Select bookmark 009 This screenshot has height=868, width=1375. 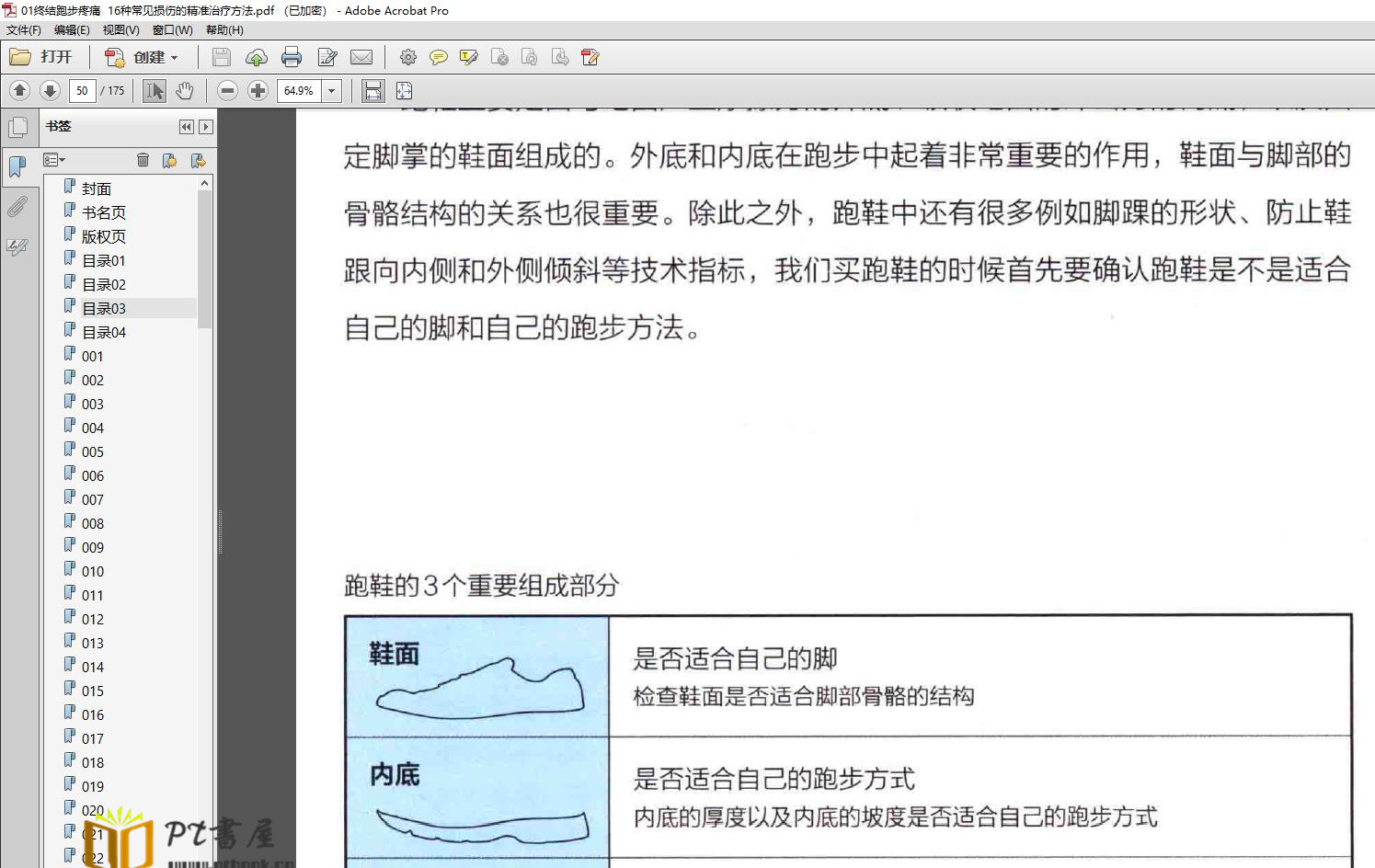[92, 547]
